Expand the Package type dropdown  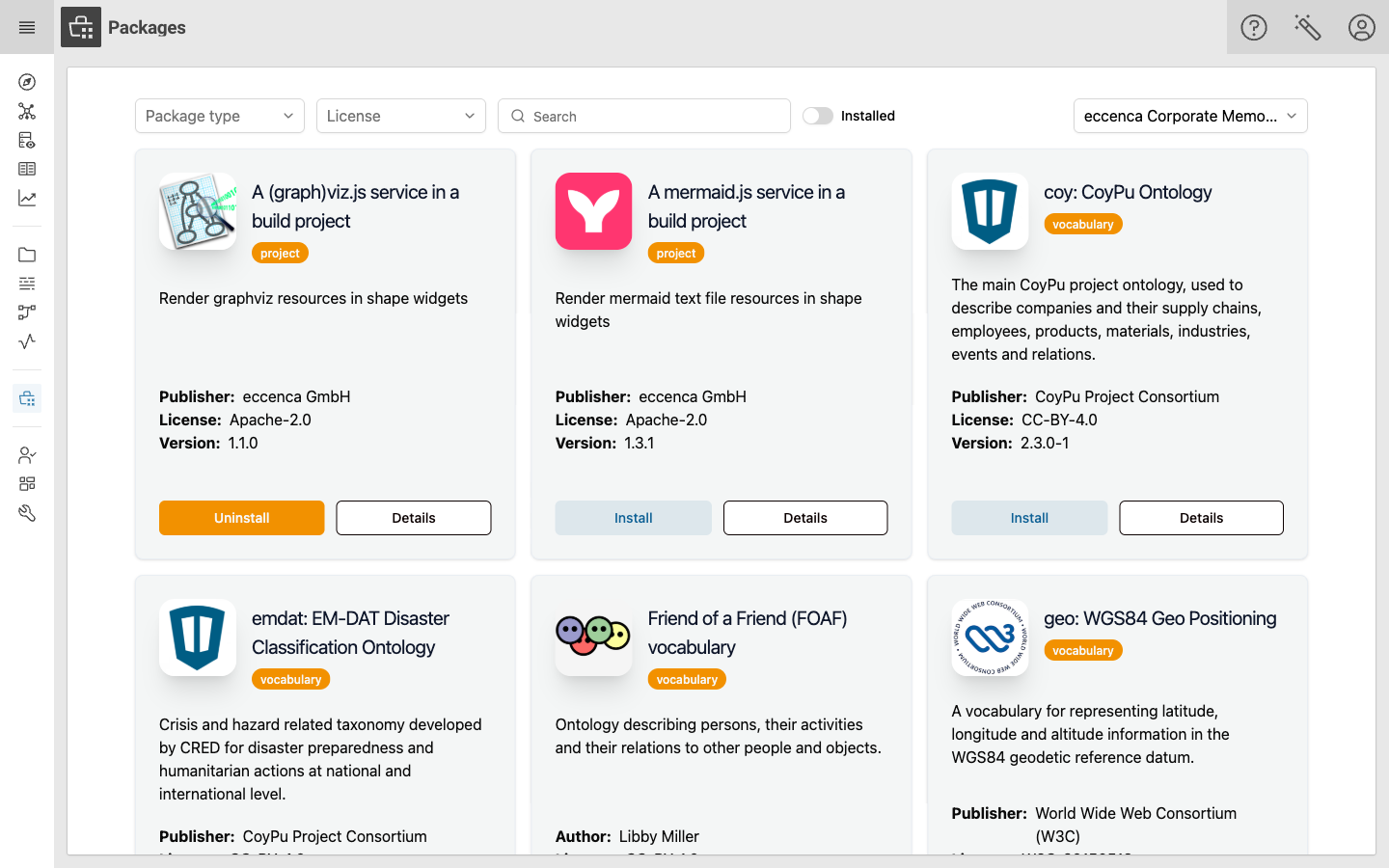[x=220, y=116]
